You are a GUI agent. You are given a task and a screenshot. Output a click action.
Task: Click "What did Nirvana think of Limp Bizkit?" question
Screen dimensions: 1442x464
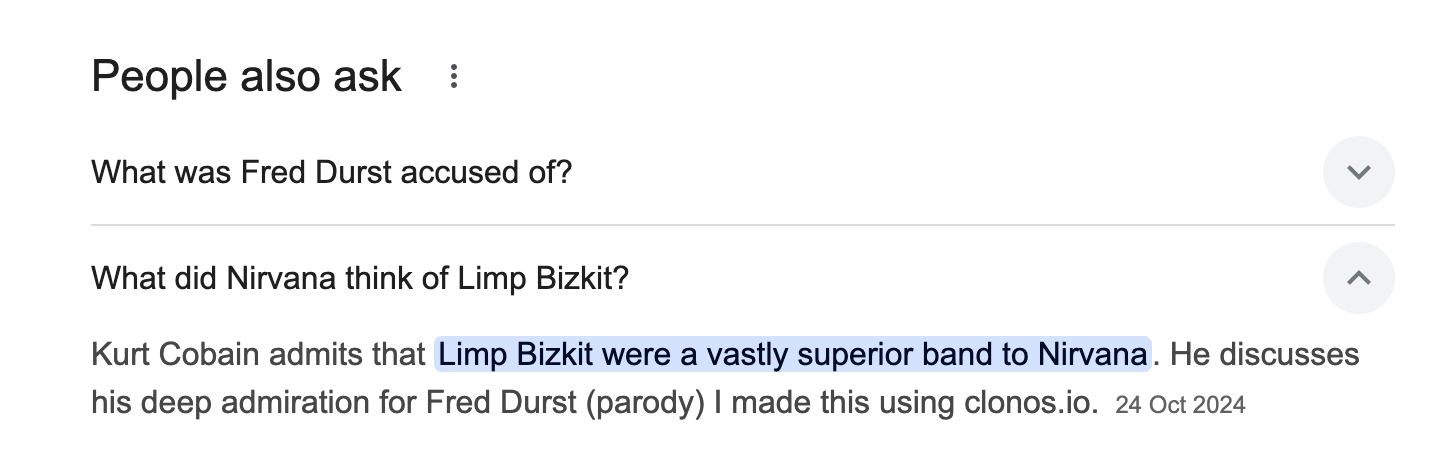coord(360,278)
